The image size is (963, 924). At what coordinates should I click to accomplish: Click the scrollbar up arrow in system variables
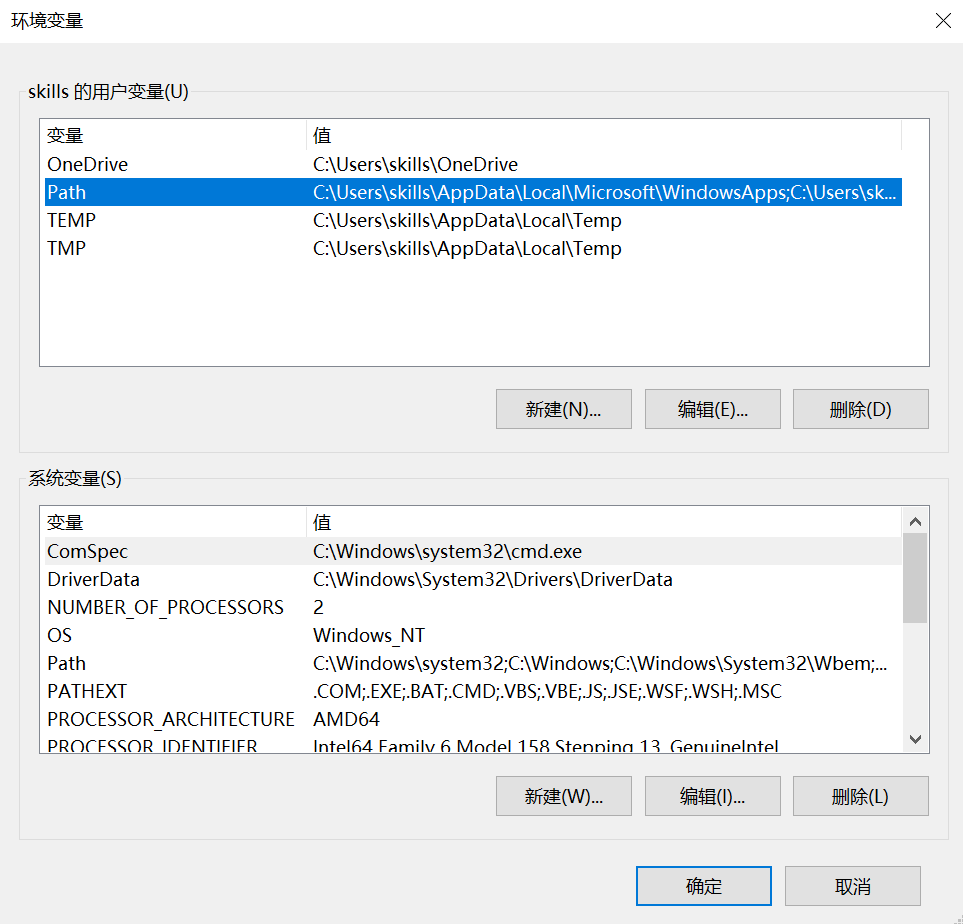915,520
